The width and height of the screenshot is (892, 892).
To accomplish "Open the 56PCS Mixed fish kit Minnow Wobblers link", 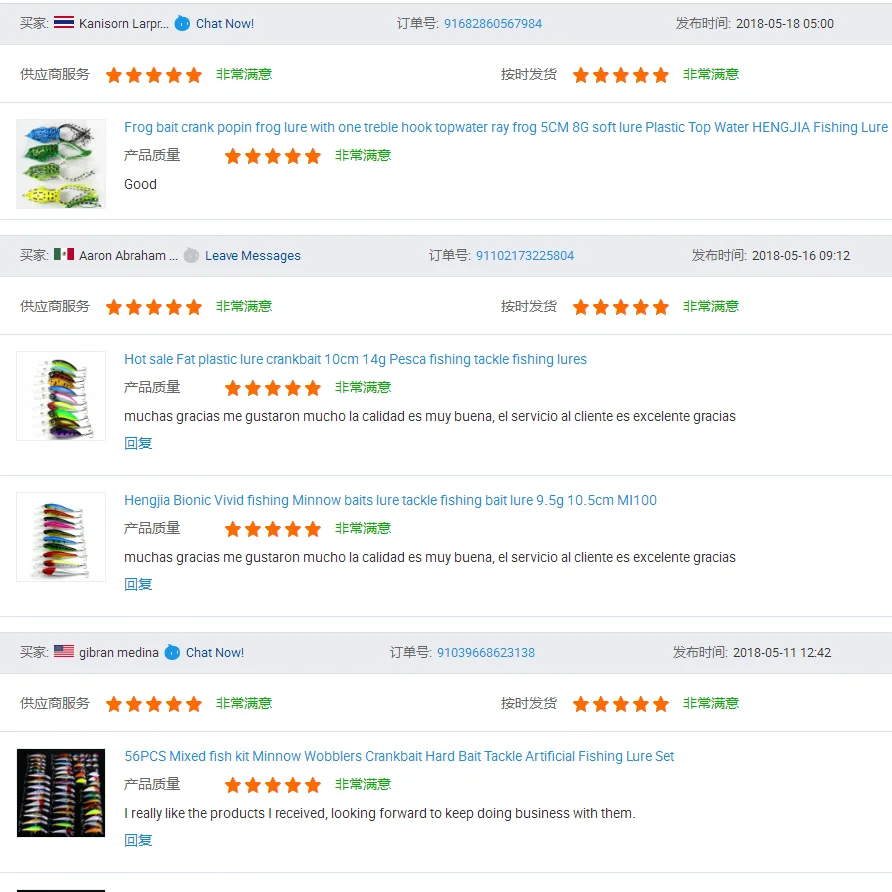I will click(399, 756).
